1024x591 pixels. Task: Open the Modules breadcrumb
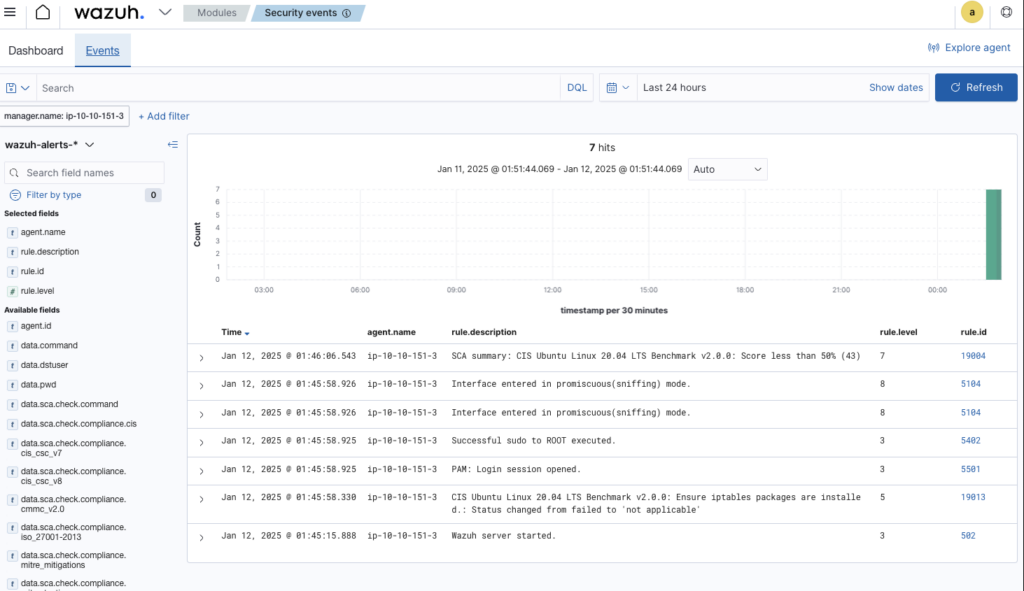coord(216,13)
